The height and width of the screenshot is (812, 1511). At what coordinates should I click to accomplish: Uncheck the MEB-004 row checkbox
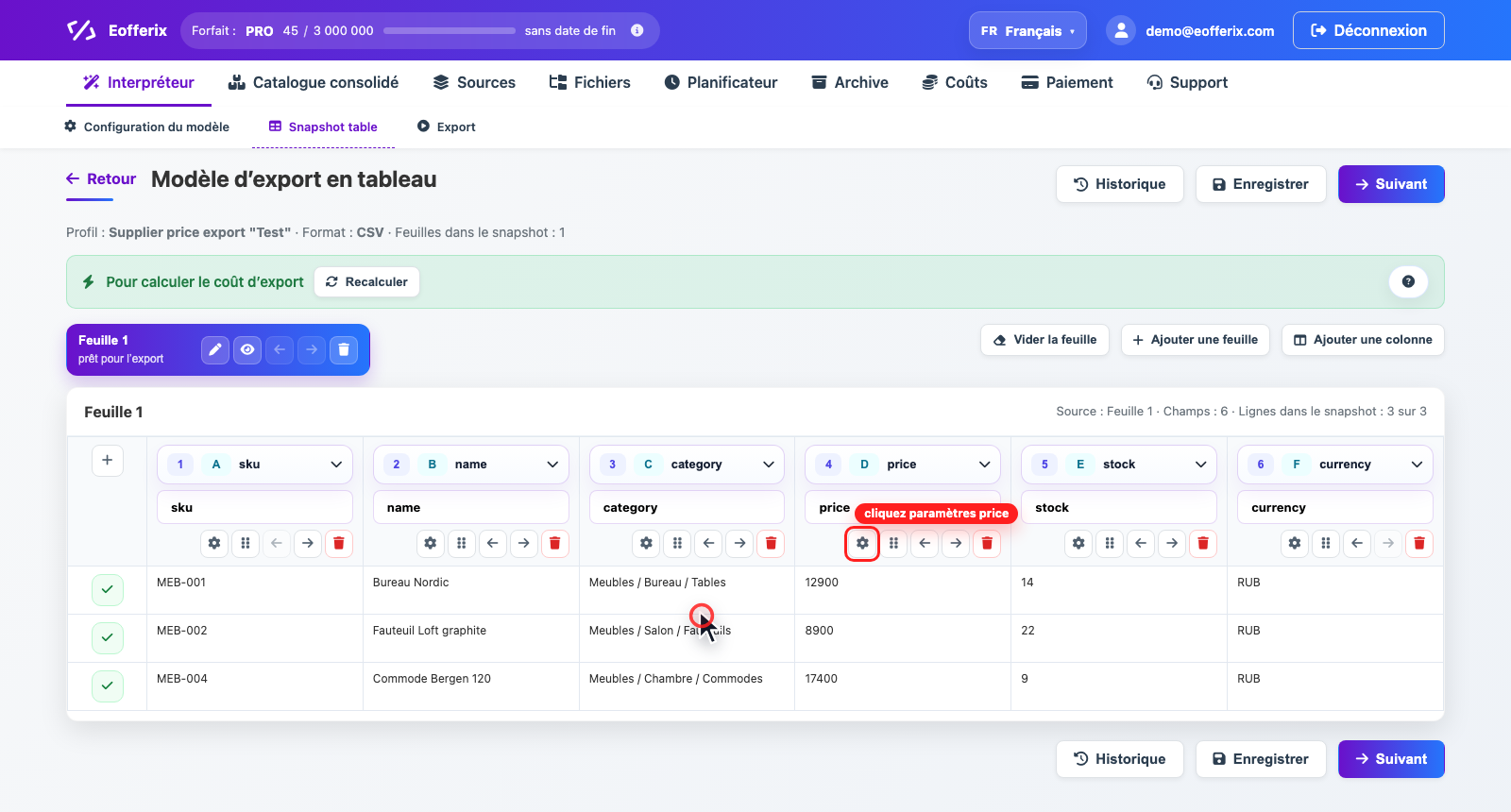pos(108,685)
